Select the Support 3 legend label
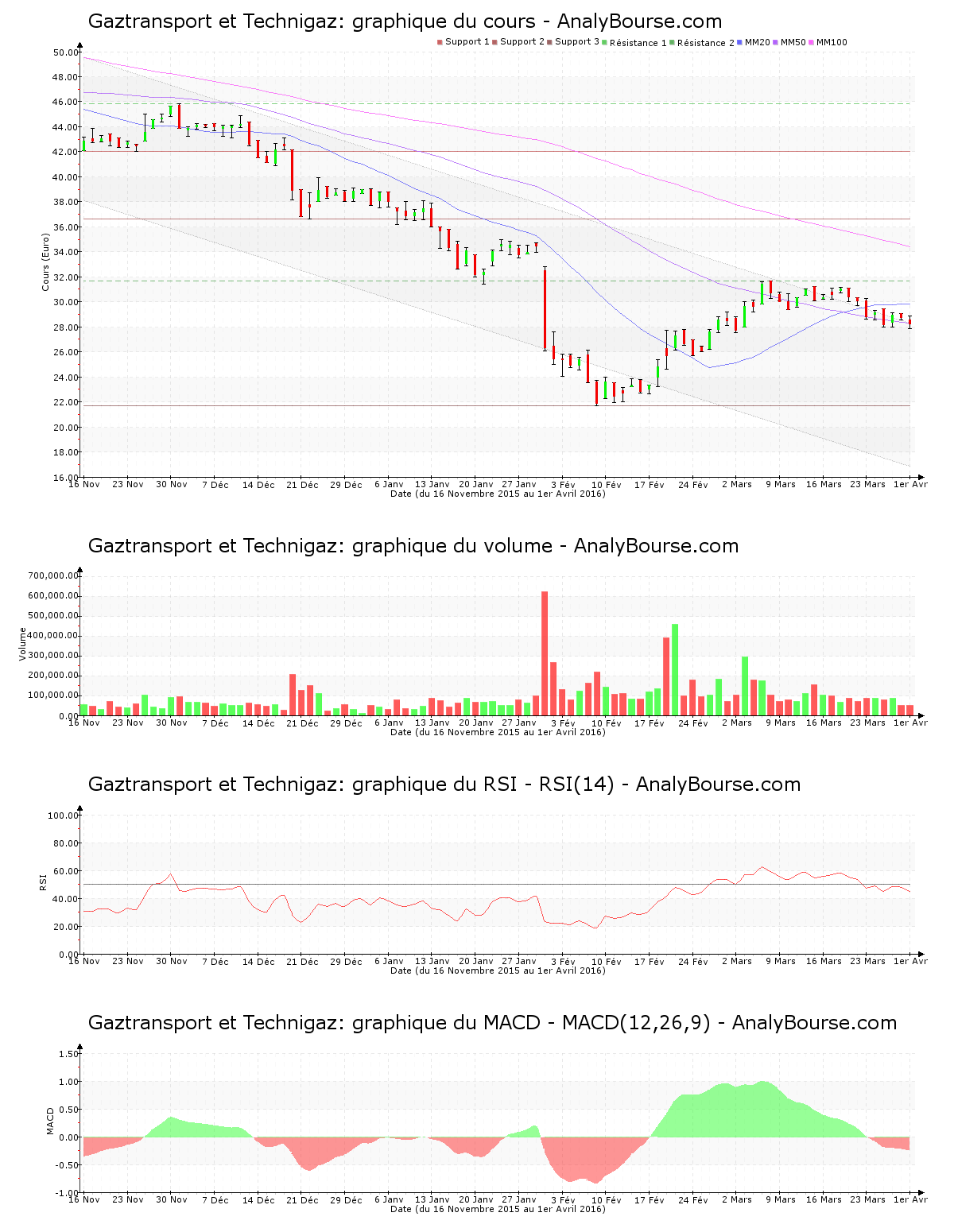This screenshot has width=954, height=1232. (577, 42)
